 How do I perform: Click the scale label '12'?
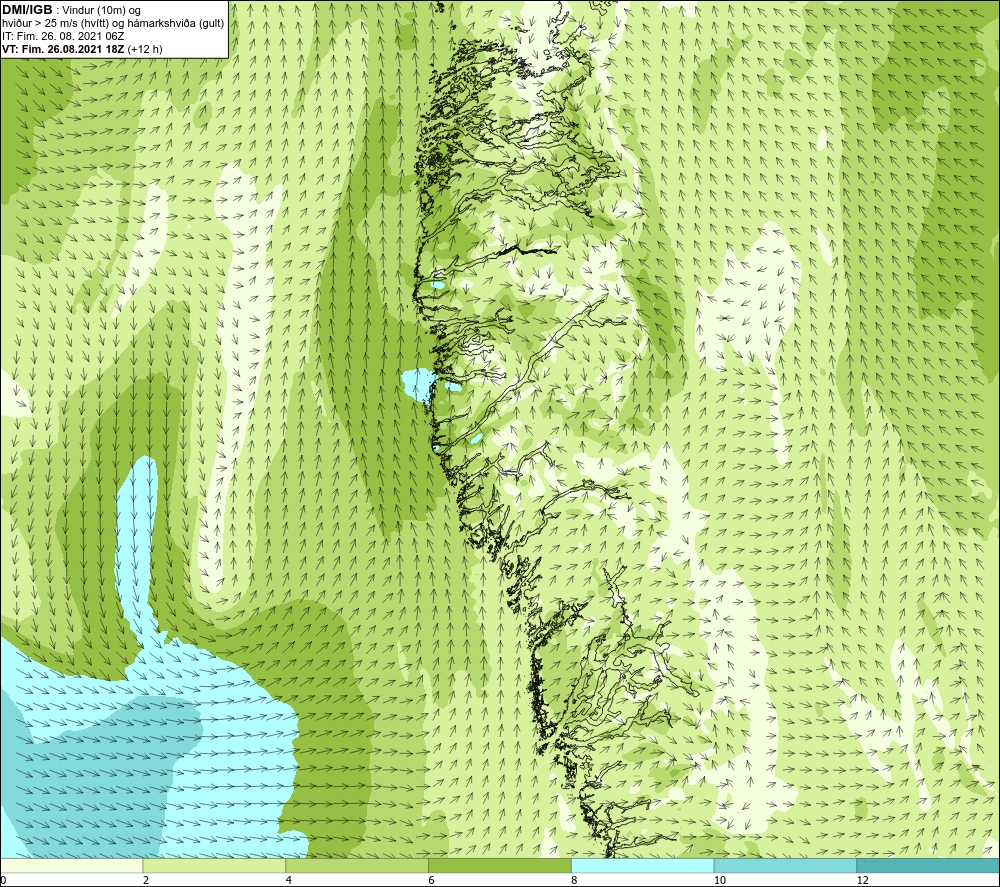(x=863, y=881)
